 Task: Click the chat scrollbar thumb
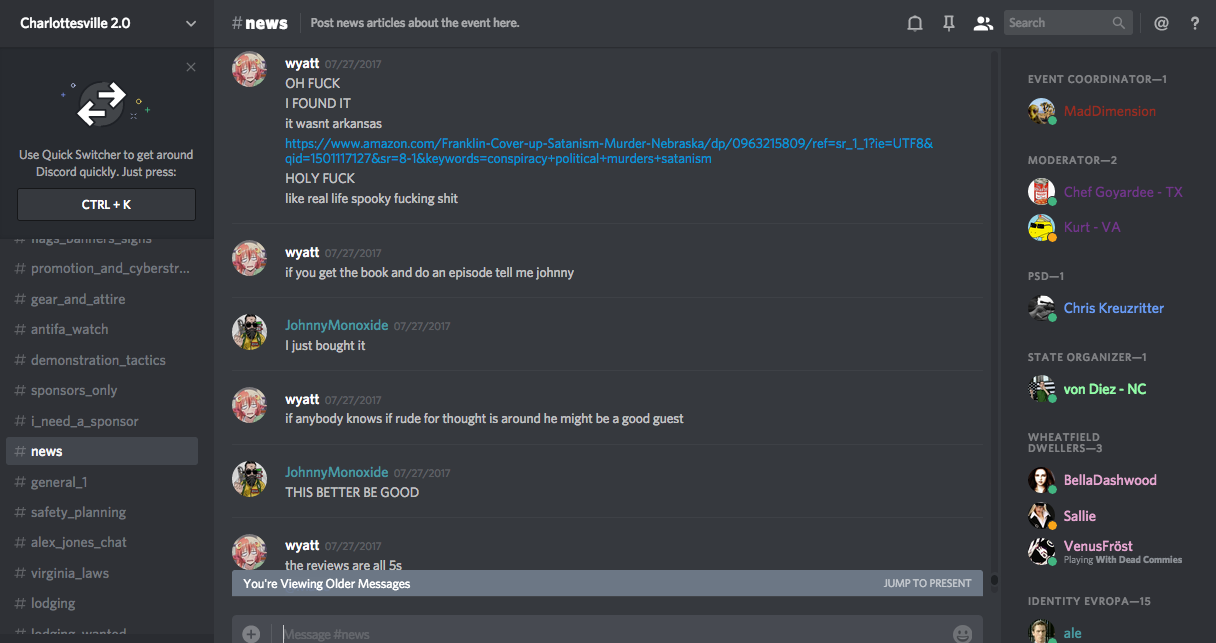point(994,580)
